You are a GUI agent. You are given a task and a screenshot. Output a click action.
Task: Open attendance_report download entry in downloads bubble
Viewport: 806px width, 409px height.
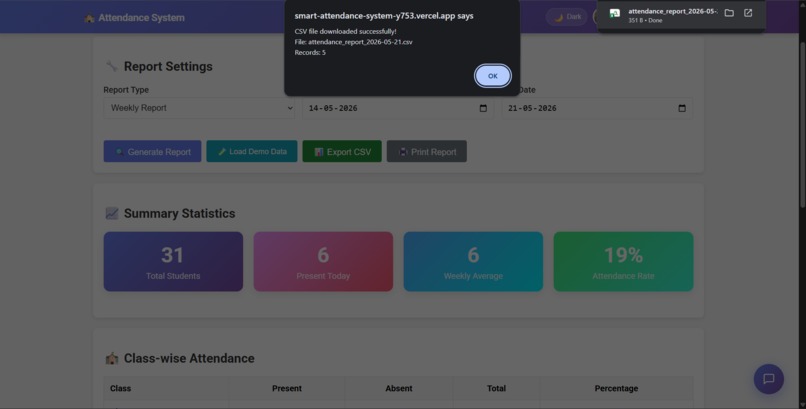(x=672, y=15)
